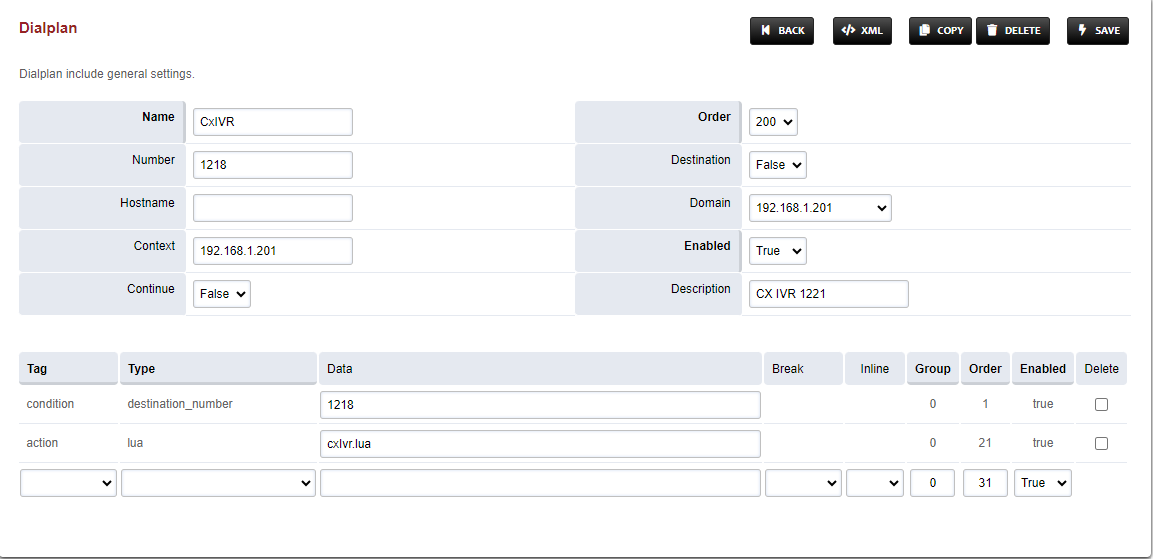
Task: Open the Order 200 dropdown
Action: 773,122
